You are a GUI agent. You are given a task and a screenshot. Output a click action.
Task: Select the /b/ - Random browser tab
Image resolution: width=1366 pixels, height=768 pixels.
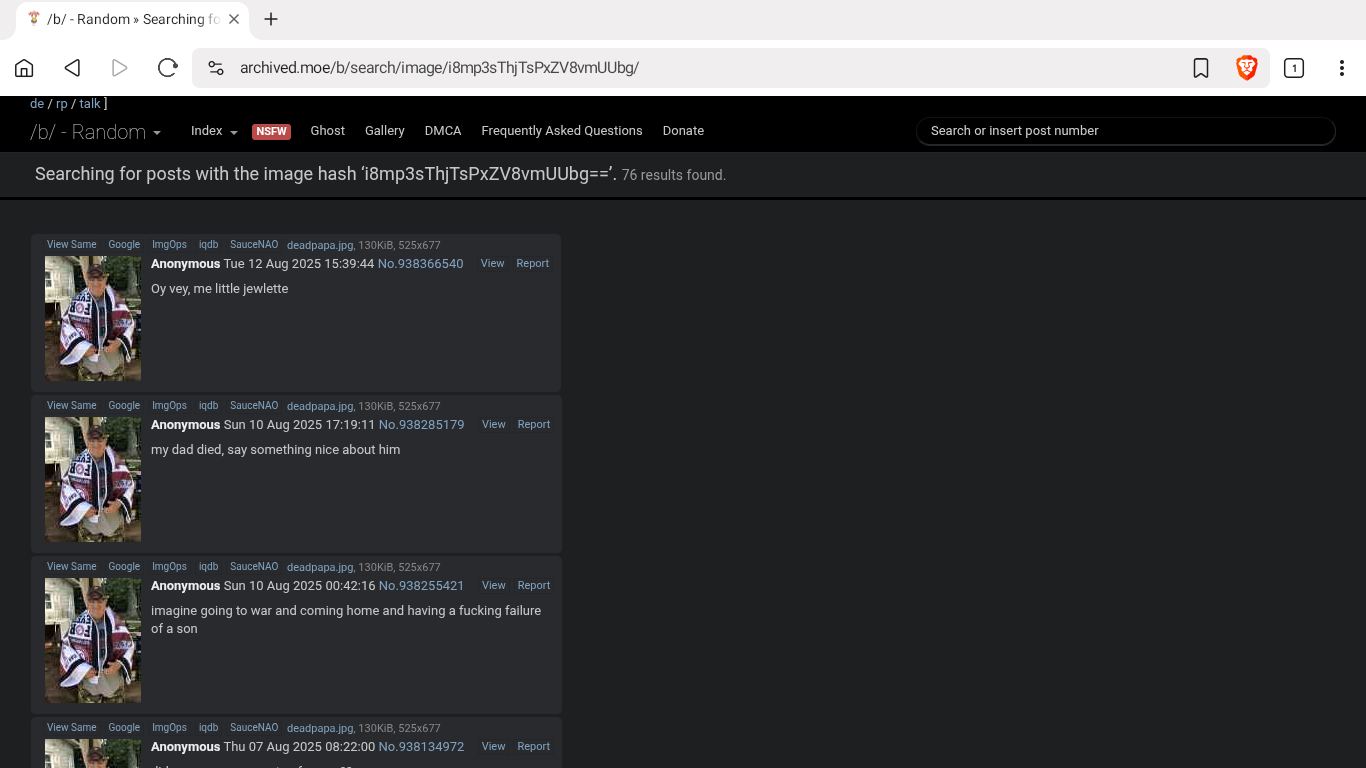tap(133, 19)
